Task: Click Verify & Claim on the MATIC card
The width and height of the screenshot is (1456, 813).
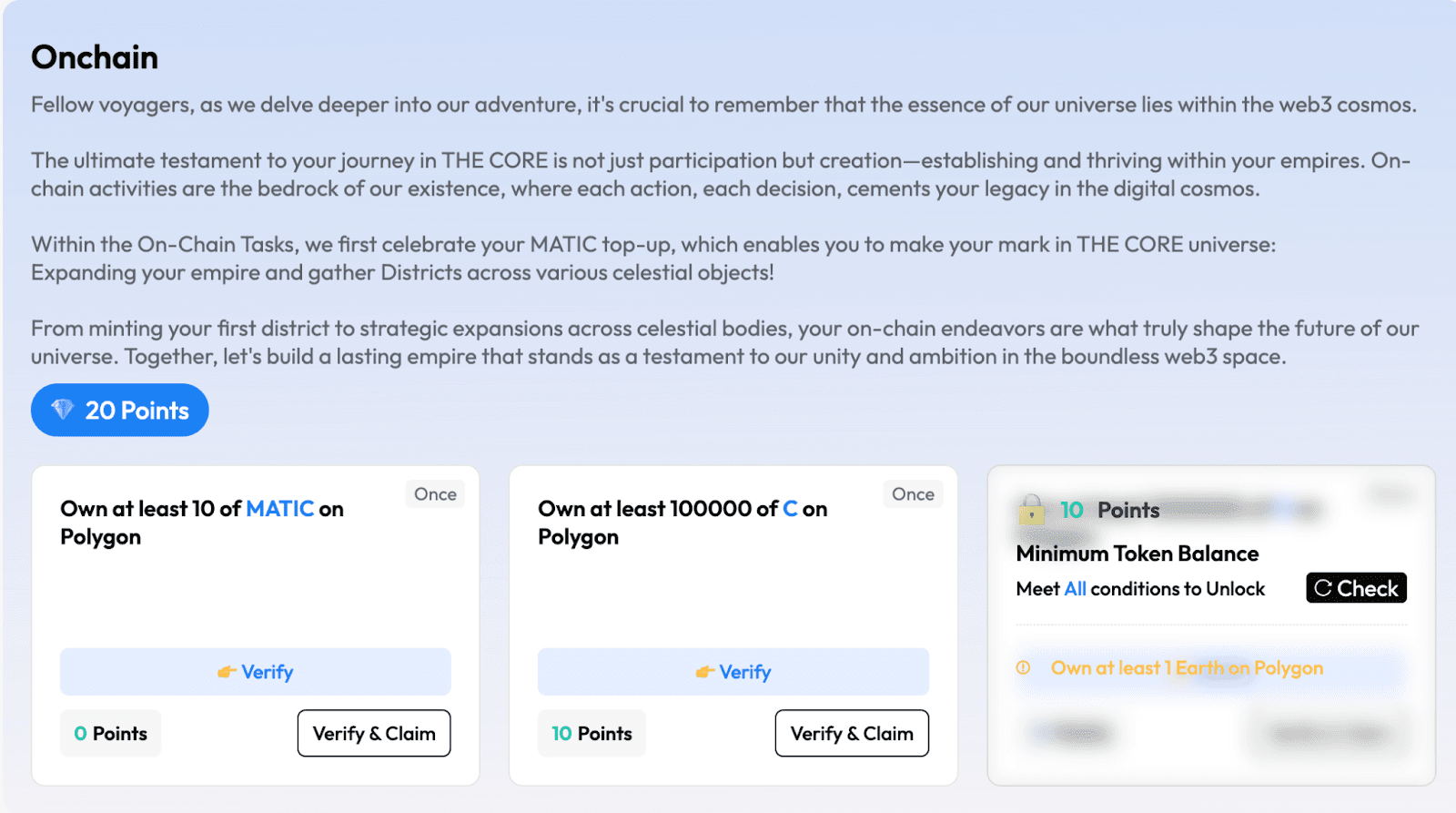Action: 374,733
